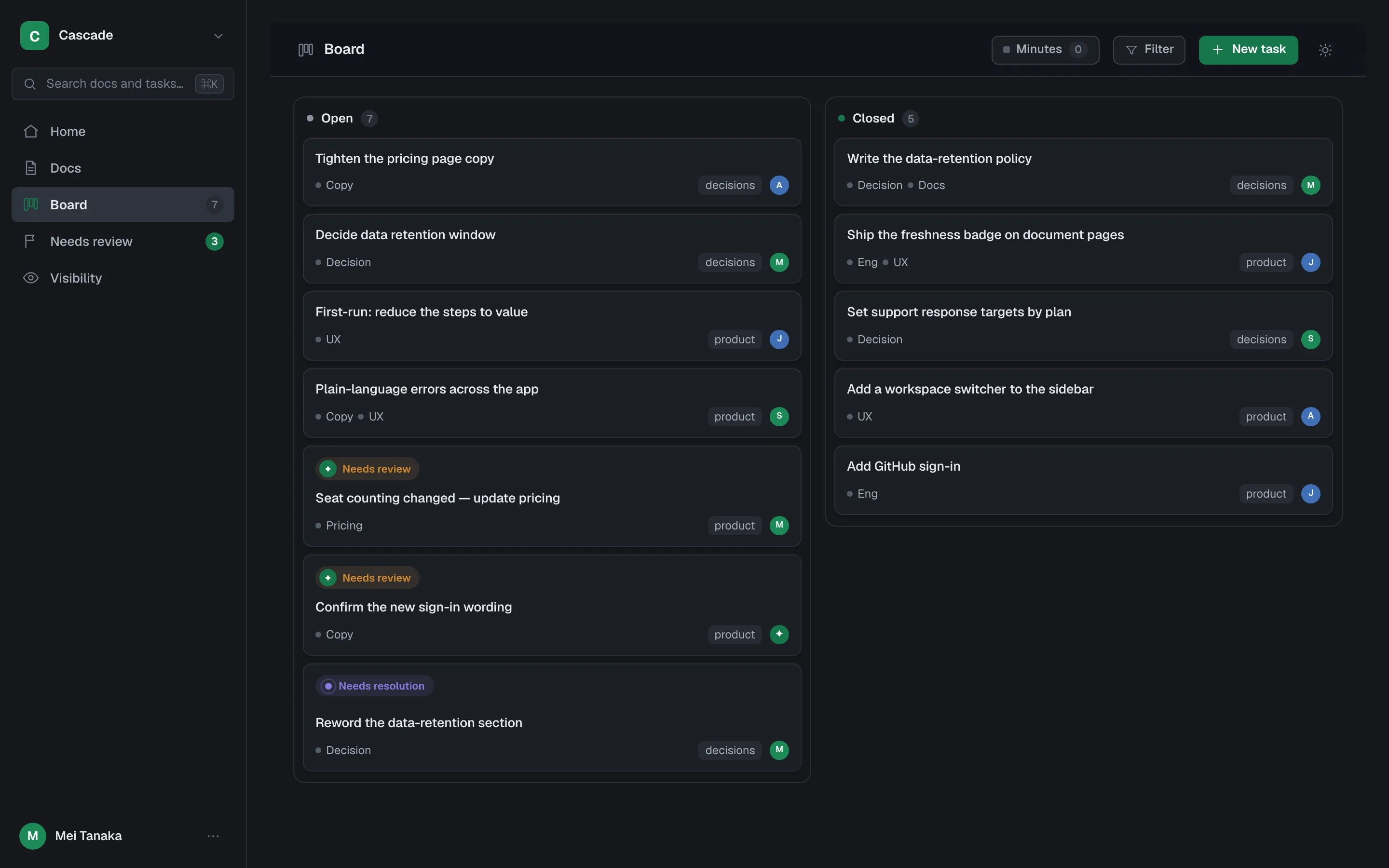This screenshot has width=1389, height=868.
Task: Open Add a workspace switcher to the sidebar card
Action: click(1084, 403)
